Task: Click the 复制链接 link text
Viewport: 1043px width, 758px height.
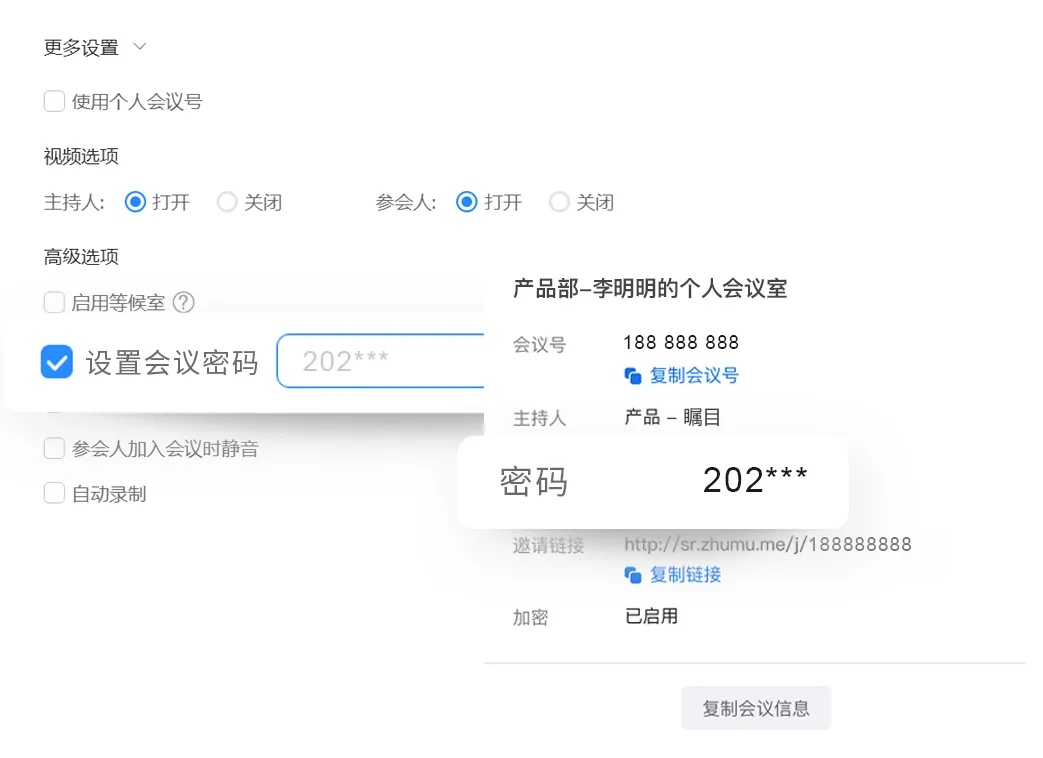Action: (685, 575)
